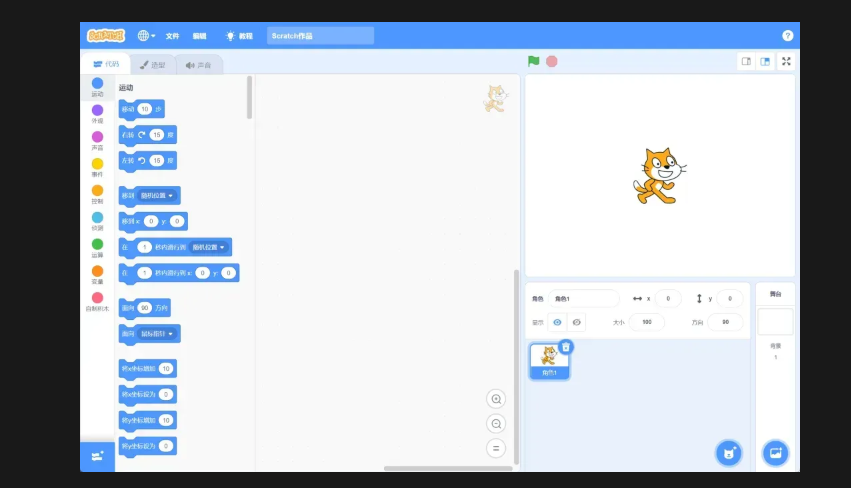
Task: Hide the sprite with crossed-eye button
Action: 576,322
